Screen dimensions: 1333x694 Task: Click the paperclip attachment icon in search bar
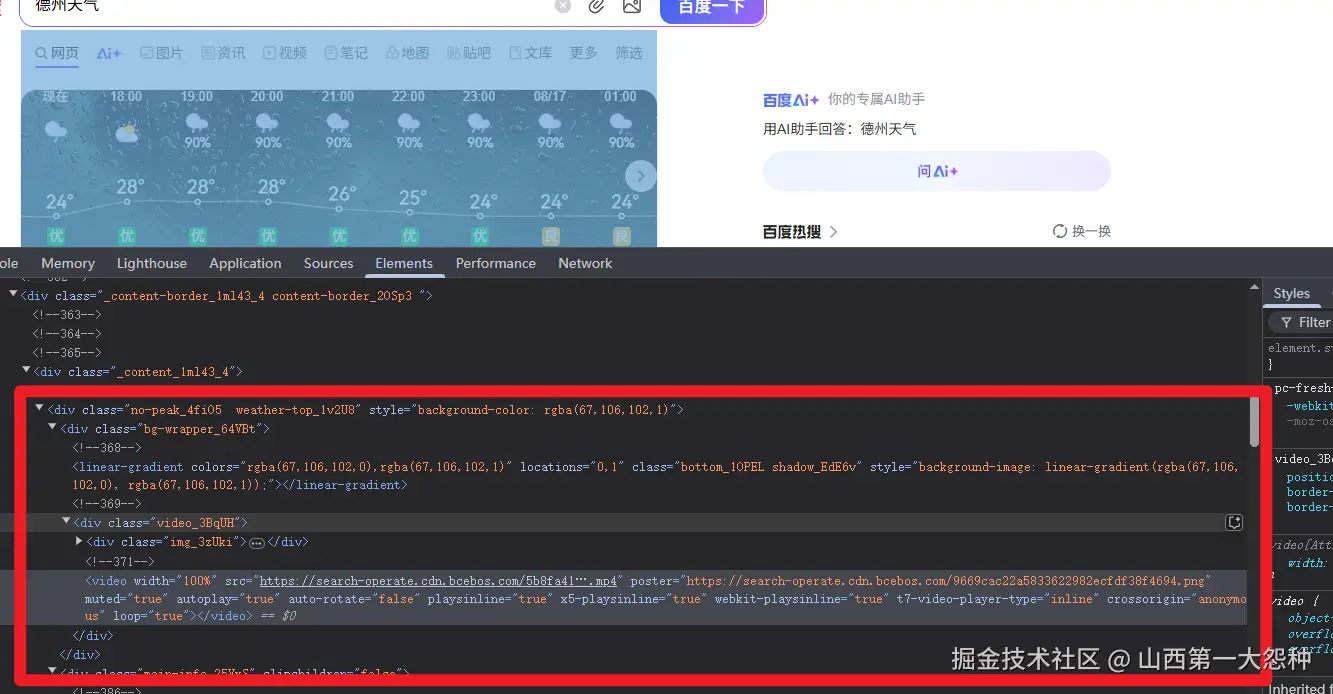[596, 6]
